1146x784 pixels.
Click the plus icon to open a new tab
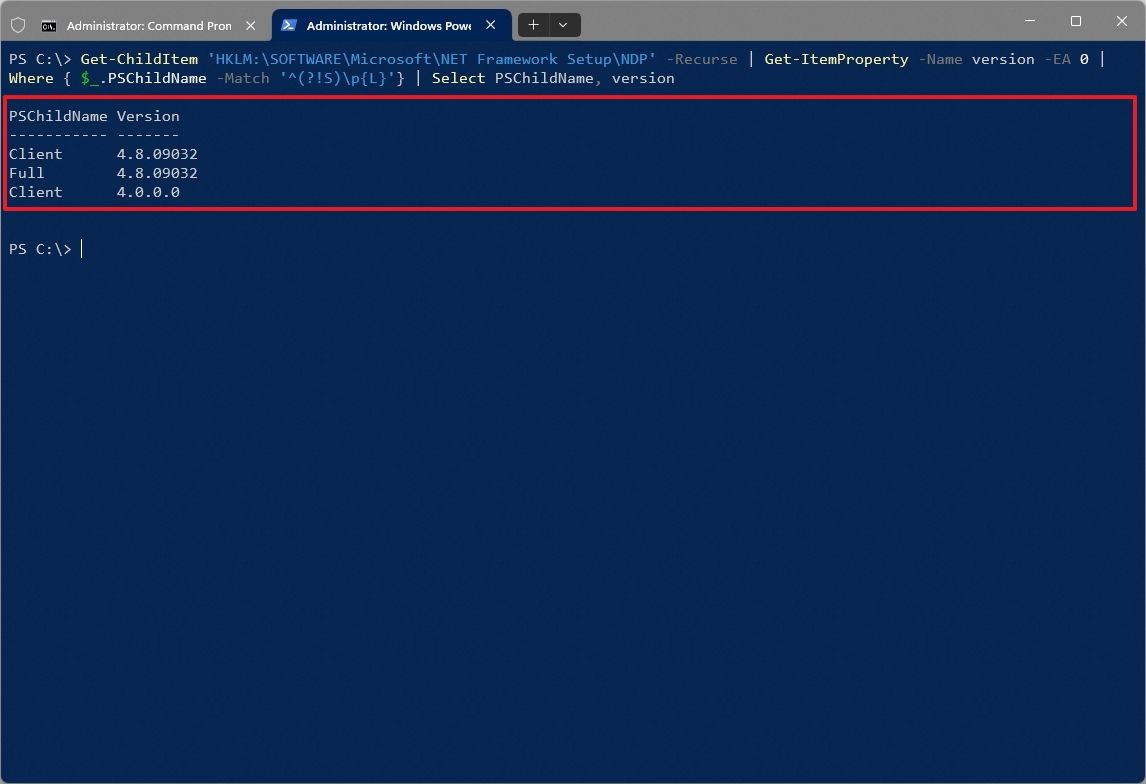pos(533,24)
